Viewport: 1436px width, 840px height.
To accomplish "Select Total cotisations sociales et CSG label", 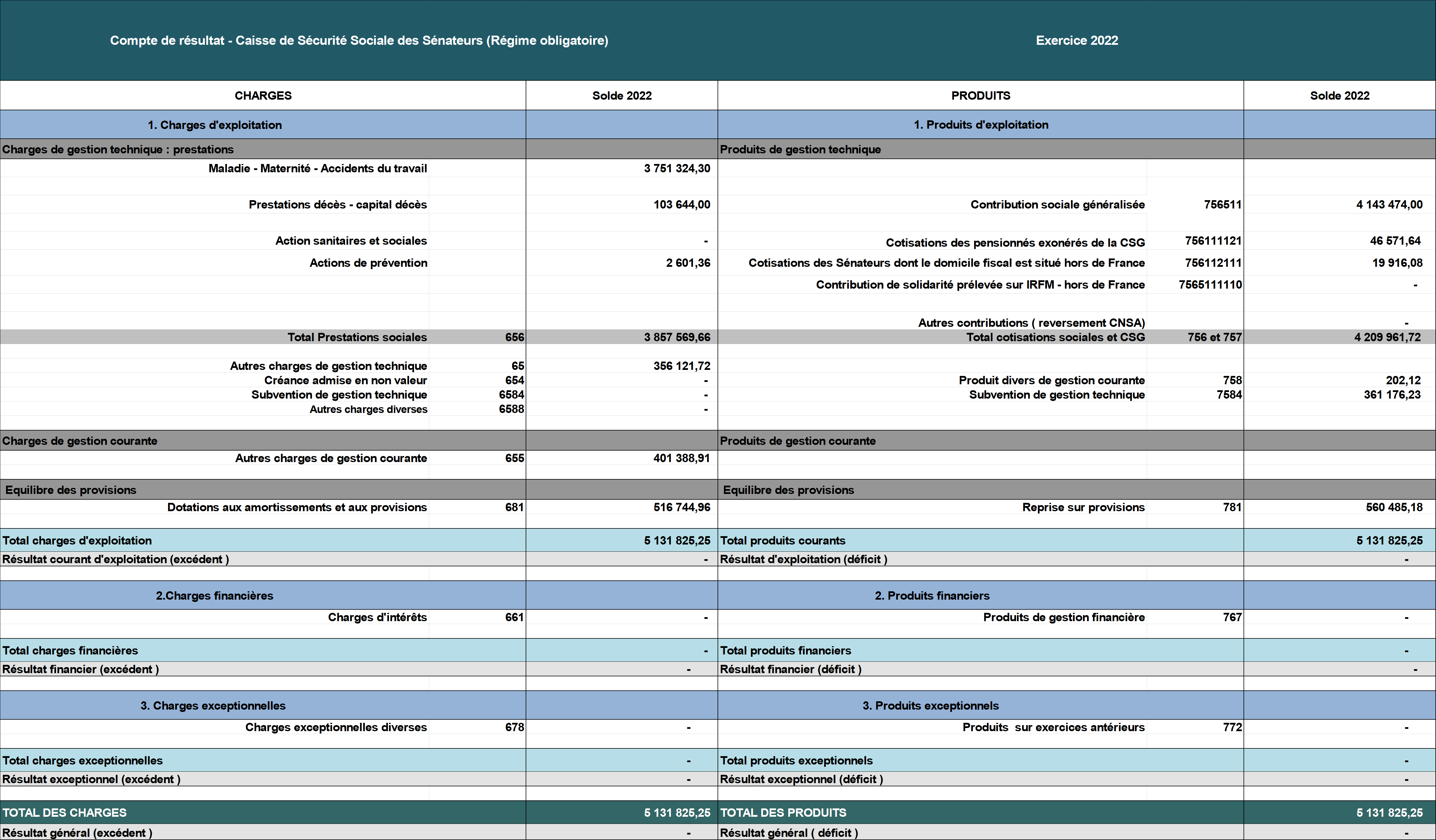I will tap(1055, 337).
